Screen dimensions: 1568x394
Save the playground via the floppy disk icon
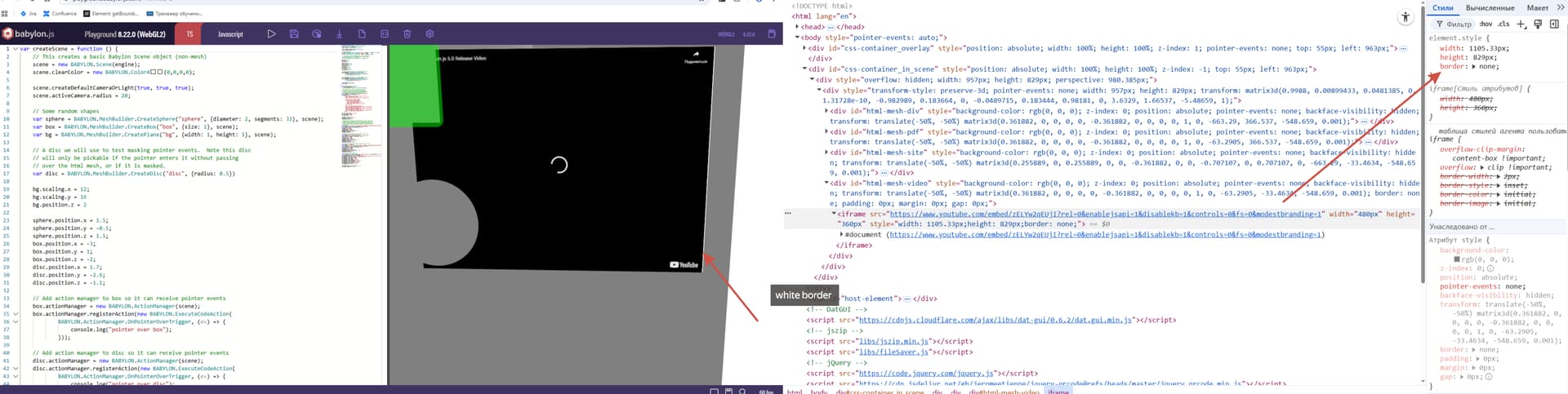294,34
